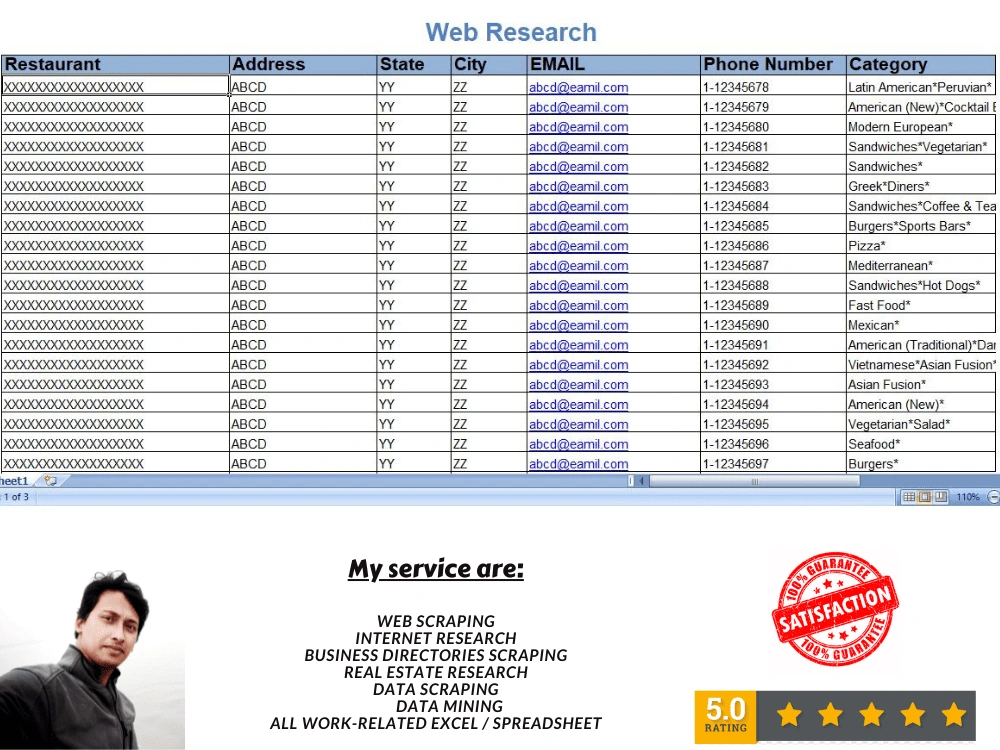Image resolution: width=1000 pixels, height=750 pixels.
Task: Click the DATA MINING service line
Action: coord(449,707)
